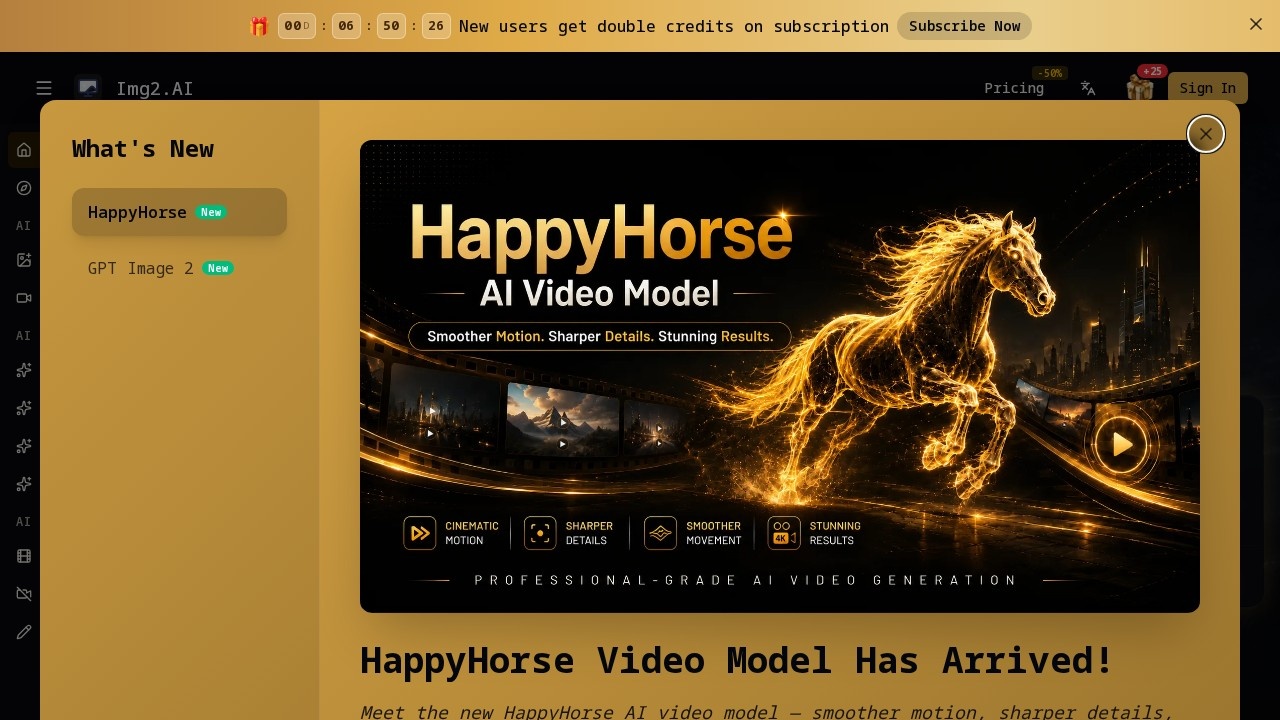Open the language translate icon

[x=1088, y=88]
